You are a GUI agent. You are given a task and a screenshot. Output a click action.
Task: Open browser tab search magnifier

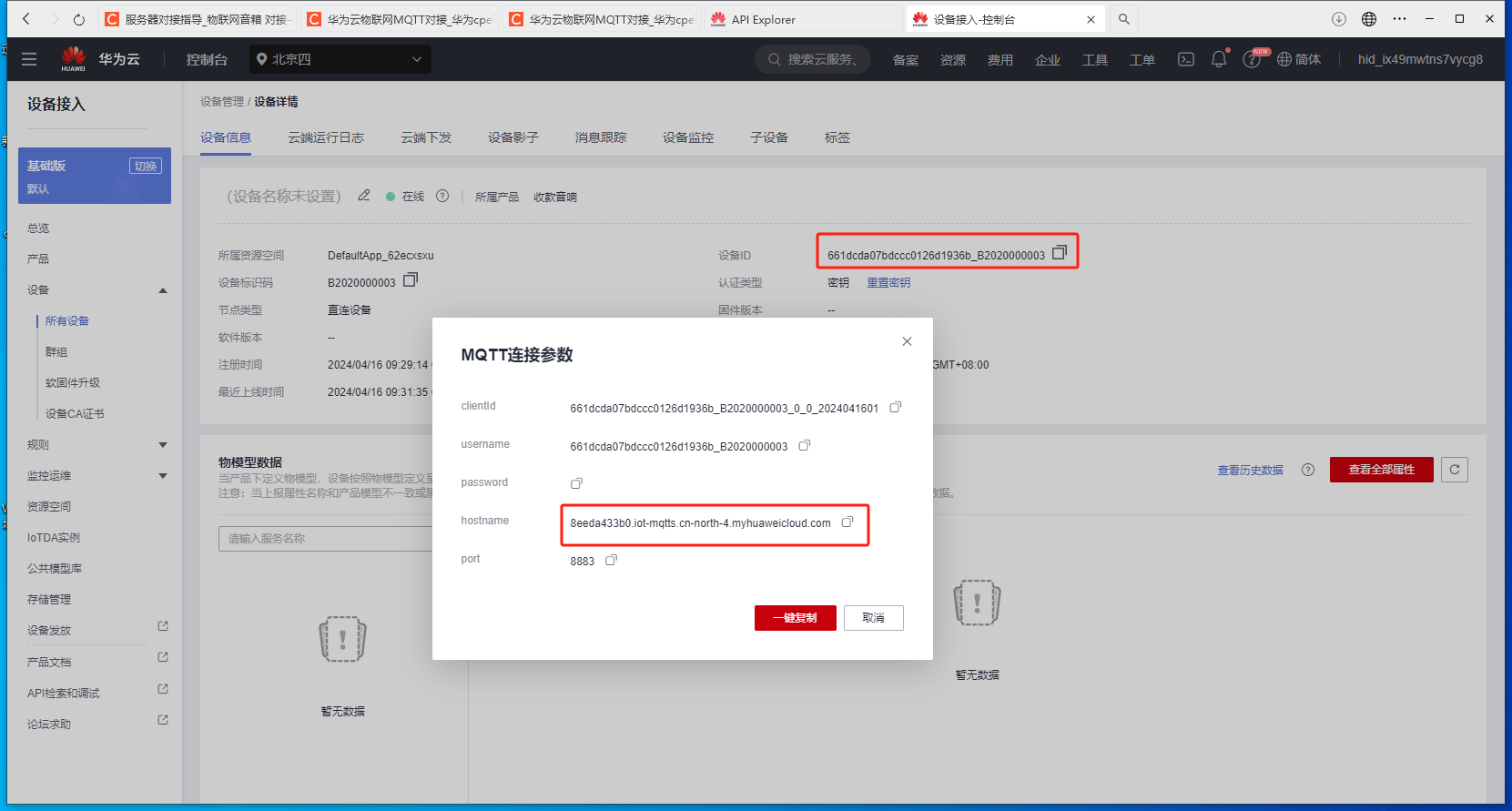[1124, 19]
